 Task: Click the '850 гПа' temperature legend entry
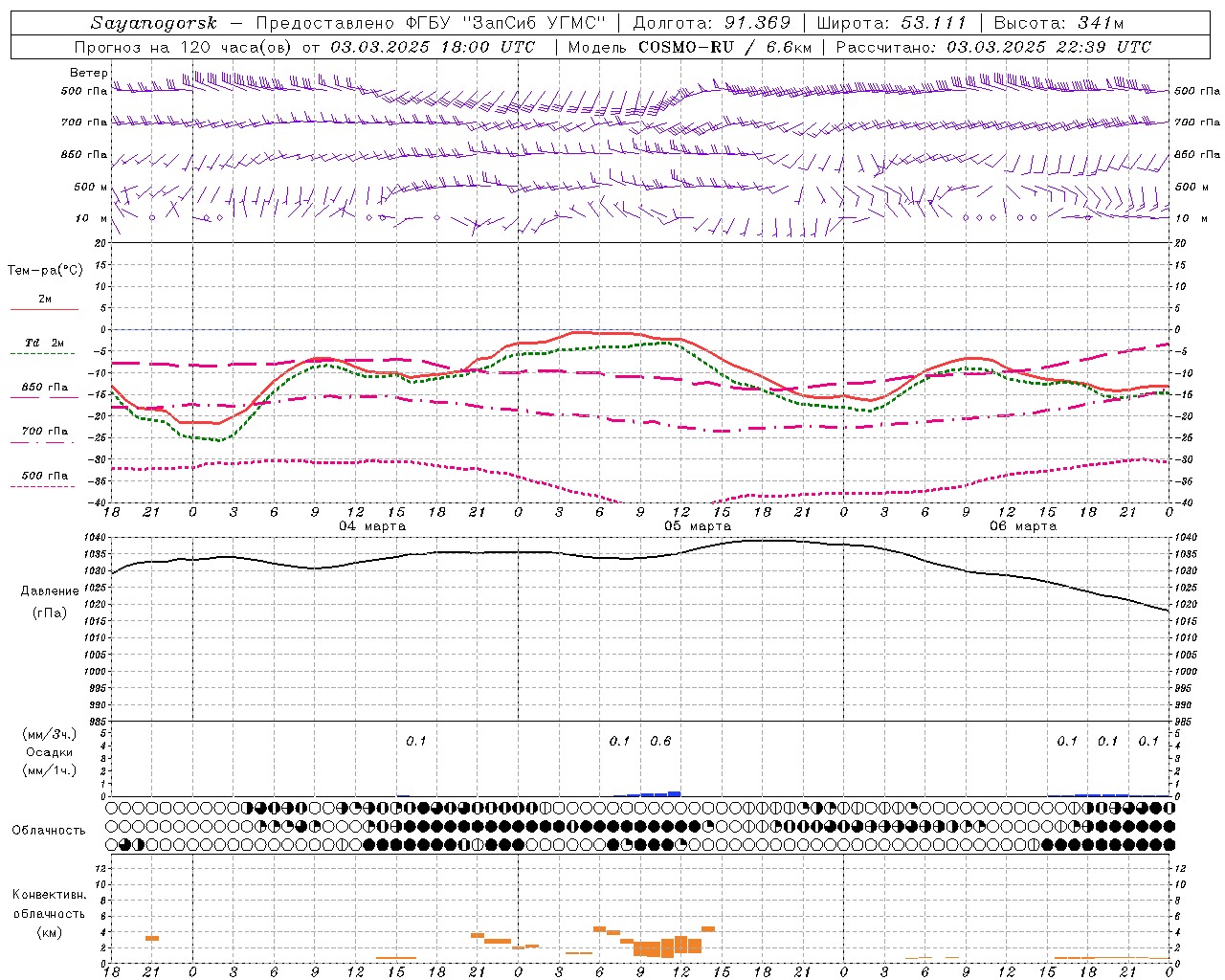(x=45, y=388)
